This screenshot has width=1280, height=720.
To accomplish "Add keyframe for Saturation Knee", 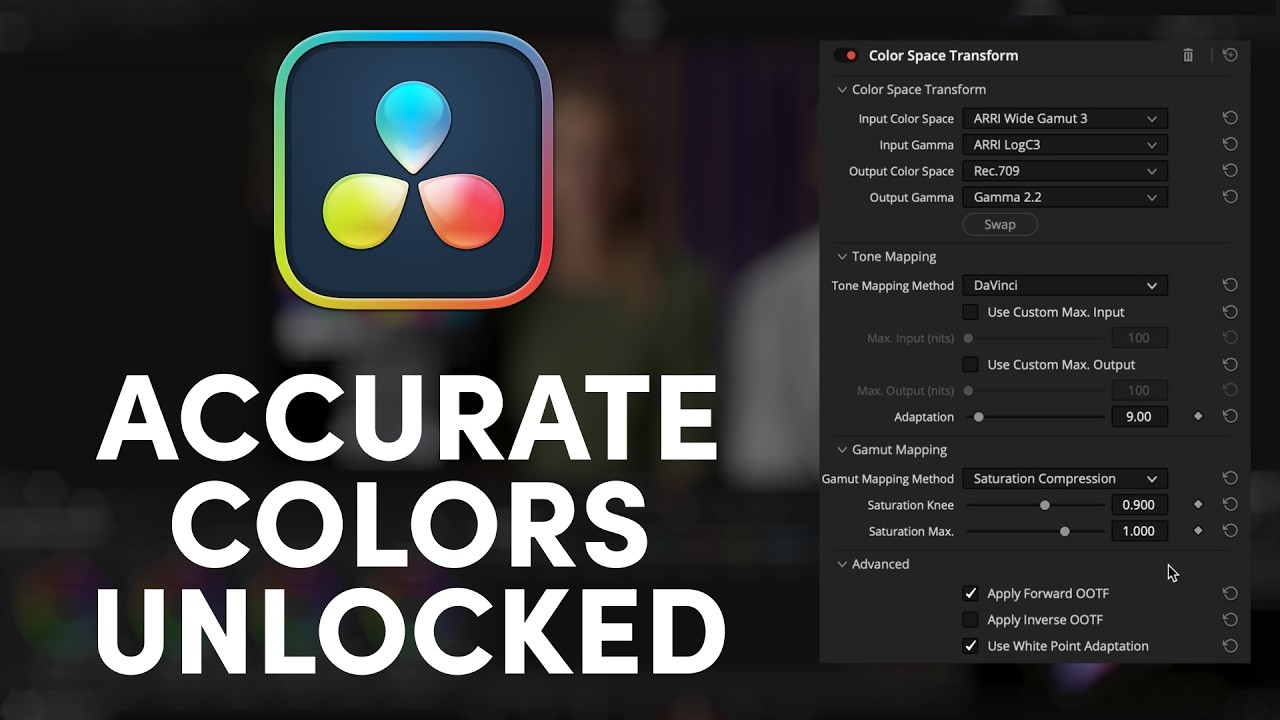I will pos(1198,505).
